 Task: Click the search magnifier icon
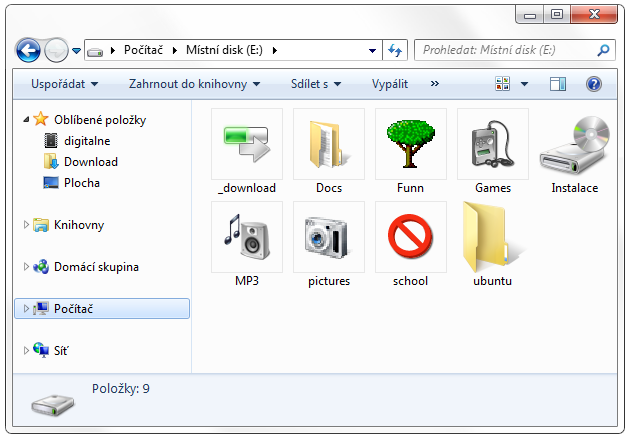pos(603,50)
